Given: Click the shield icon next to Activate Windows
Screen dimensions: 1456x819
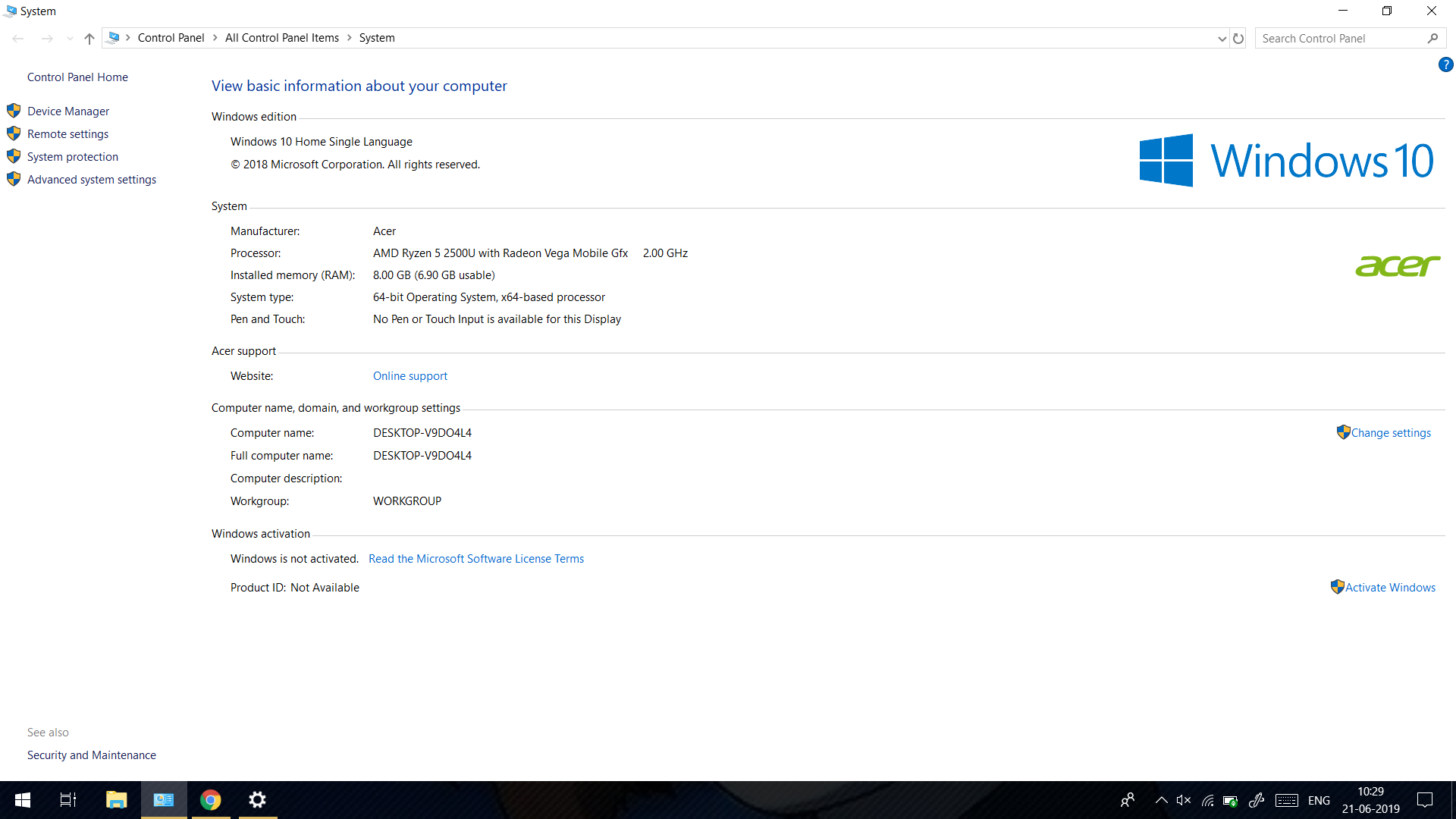Looking at the screenshot, I should 1337,587.
